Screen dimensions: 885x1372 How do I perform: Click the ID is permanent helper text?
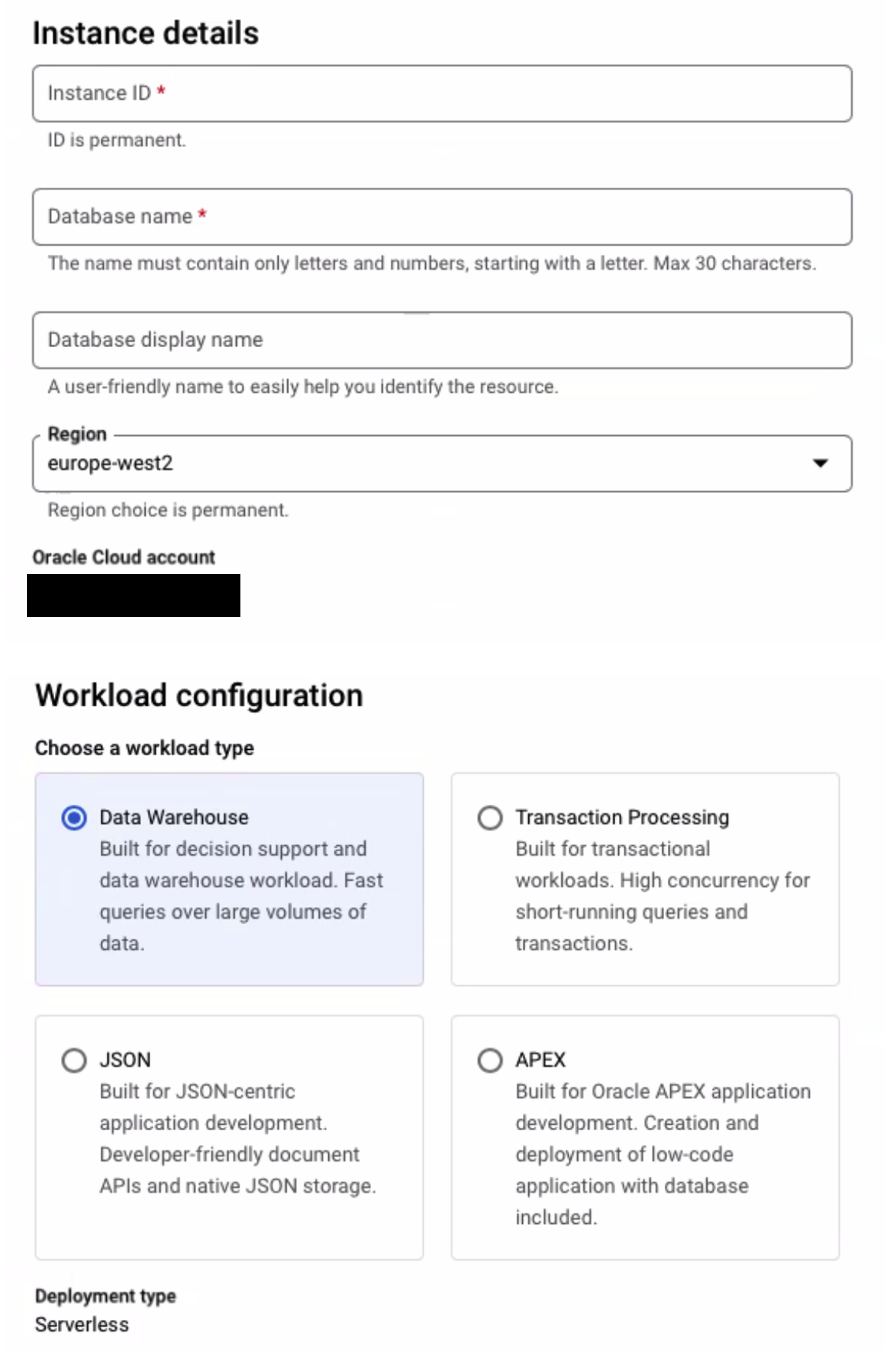pos(116,140)
